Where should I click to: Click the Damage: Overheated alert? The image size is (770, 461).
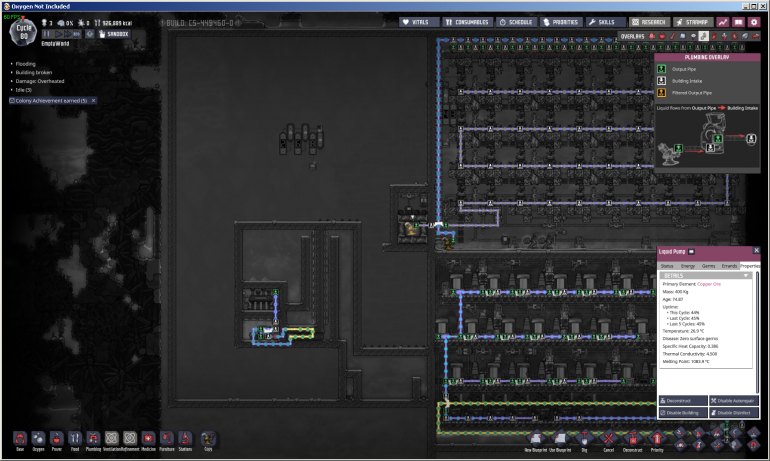click(x=40, y=81)
